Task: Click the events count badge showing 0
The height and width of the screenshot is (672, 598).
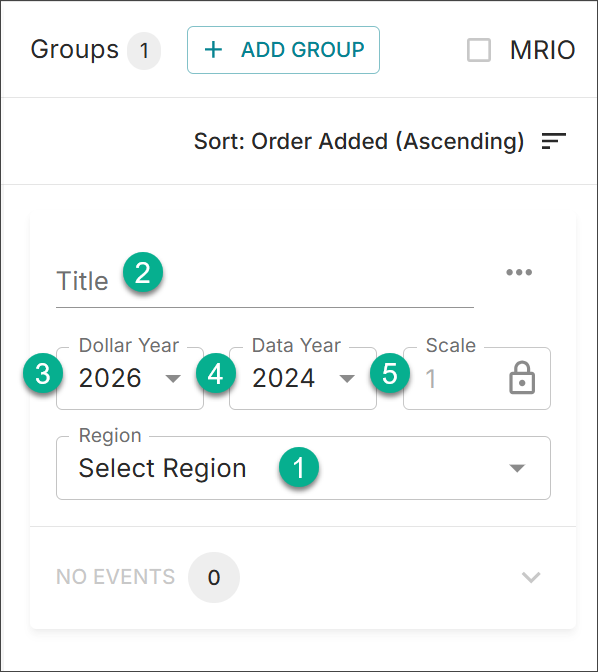Action: tap(214, 577)
